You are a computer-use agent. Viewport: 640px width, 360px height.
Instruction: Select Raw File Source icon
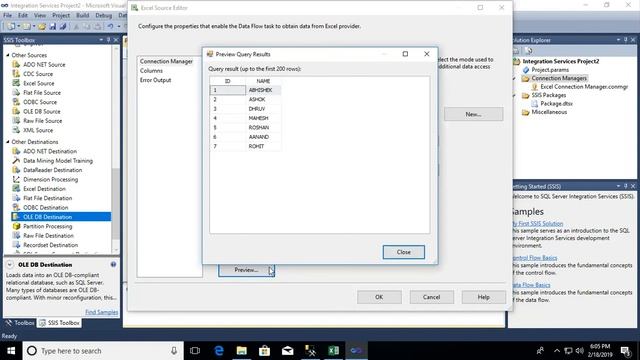(16, 121)
